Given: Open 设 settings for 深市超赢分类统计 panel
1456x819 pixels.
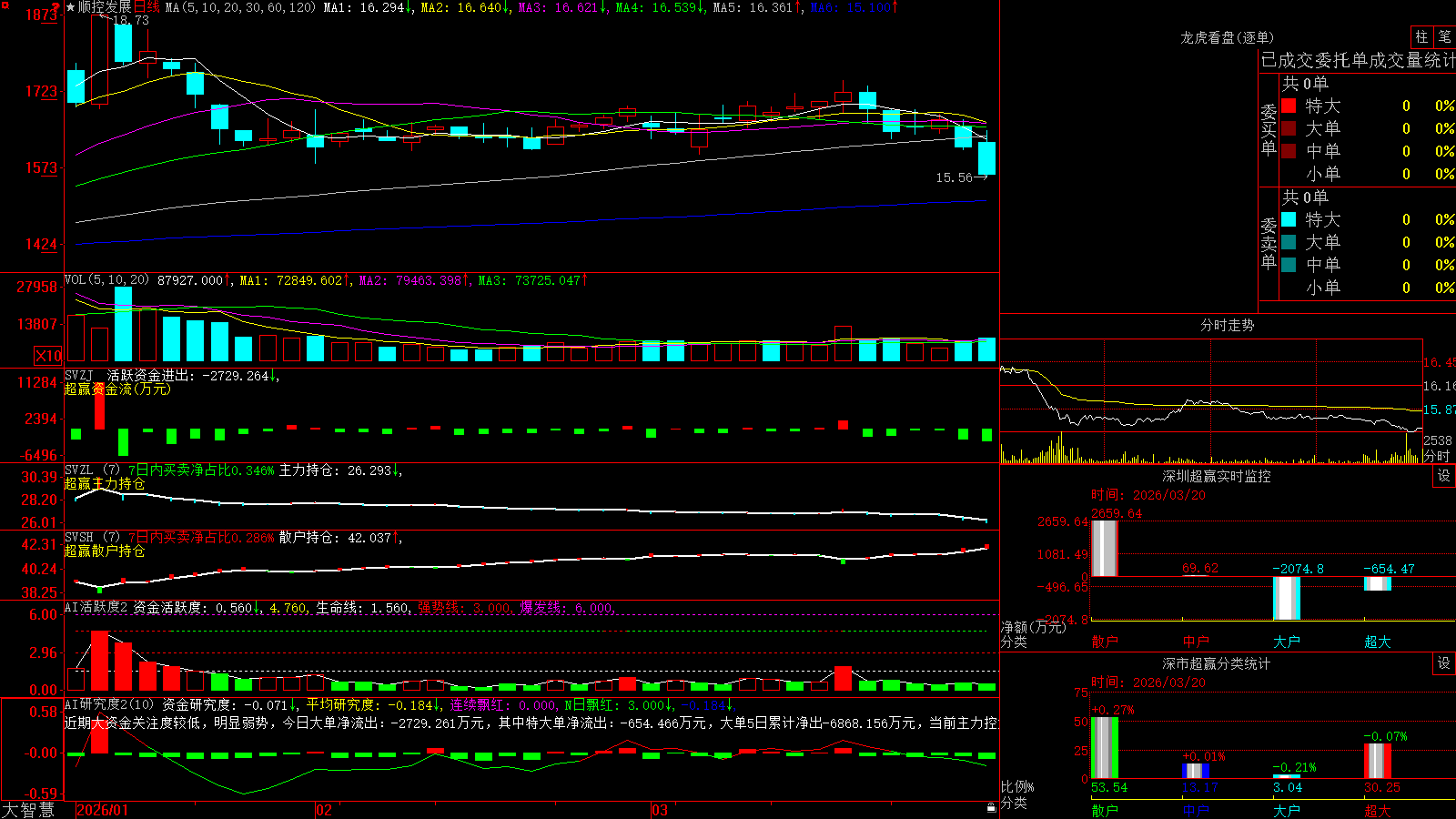Looking at the screenshot, I should point(1444,663).
